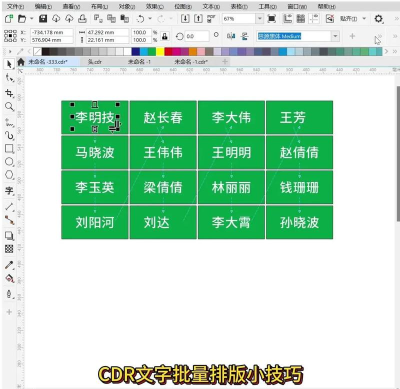Pick the yellow swatch in palette
Screen dimensions: 400x389
tap(160, 51)
